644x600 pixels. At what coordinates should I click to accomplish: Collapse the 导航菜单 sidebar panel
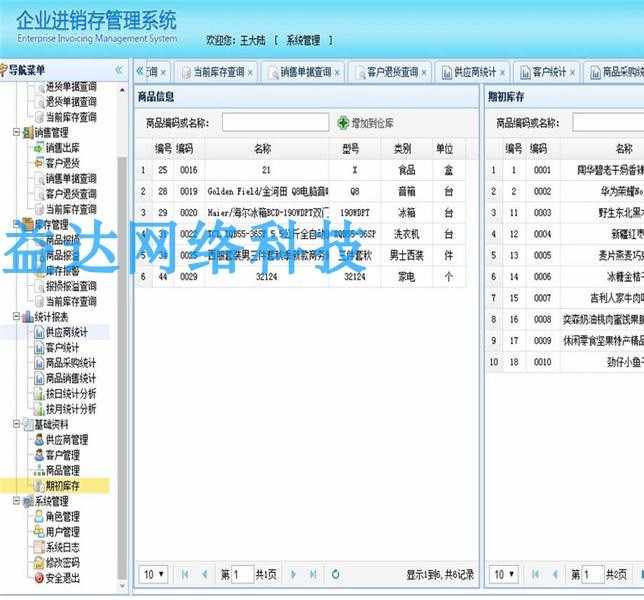pos(119,70)
